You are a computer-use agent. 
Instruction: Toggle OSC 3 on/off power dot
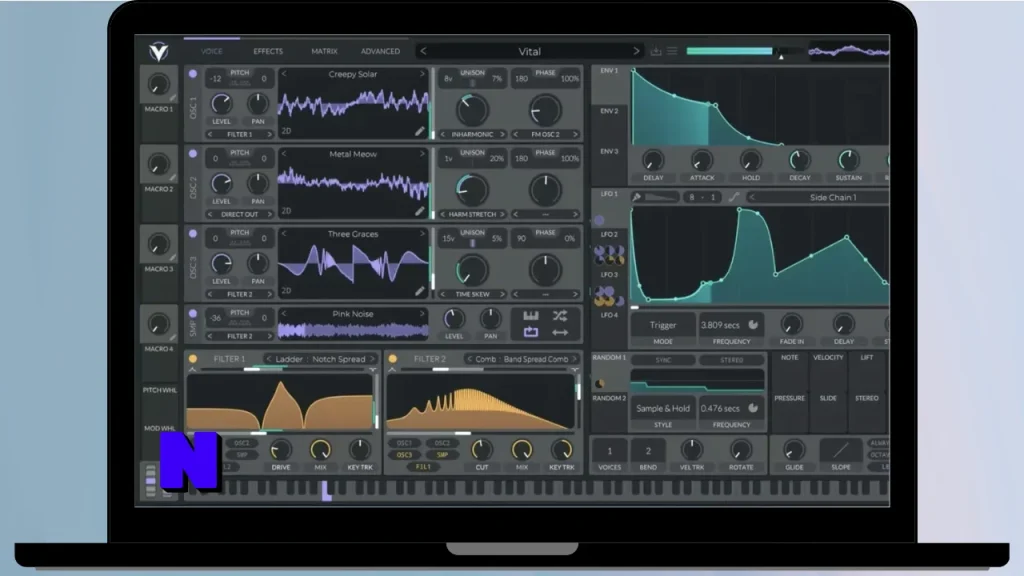[193, 233]
